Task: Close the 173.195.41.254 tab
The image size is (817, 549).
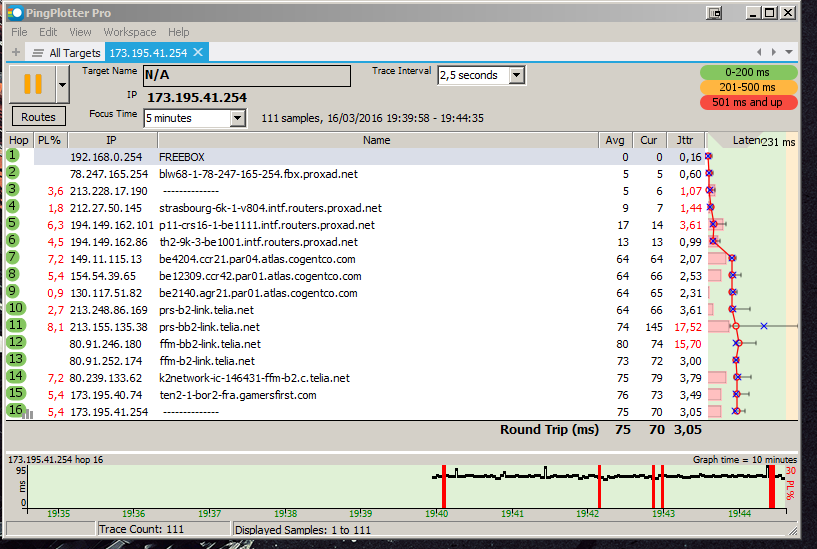Action: [x=199, y=52]
